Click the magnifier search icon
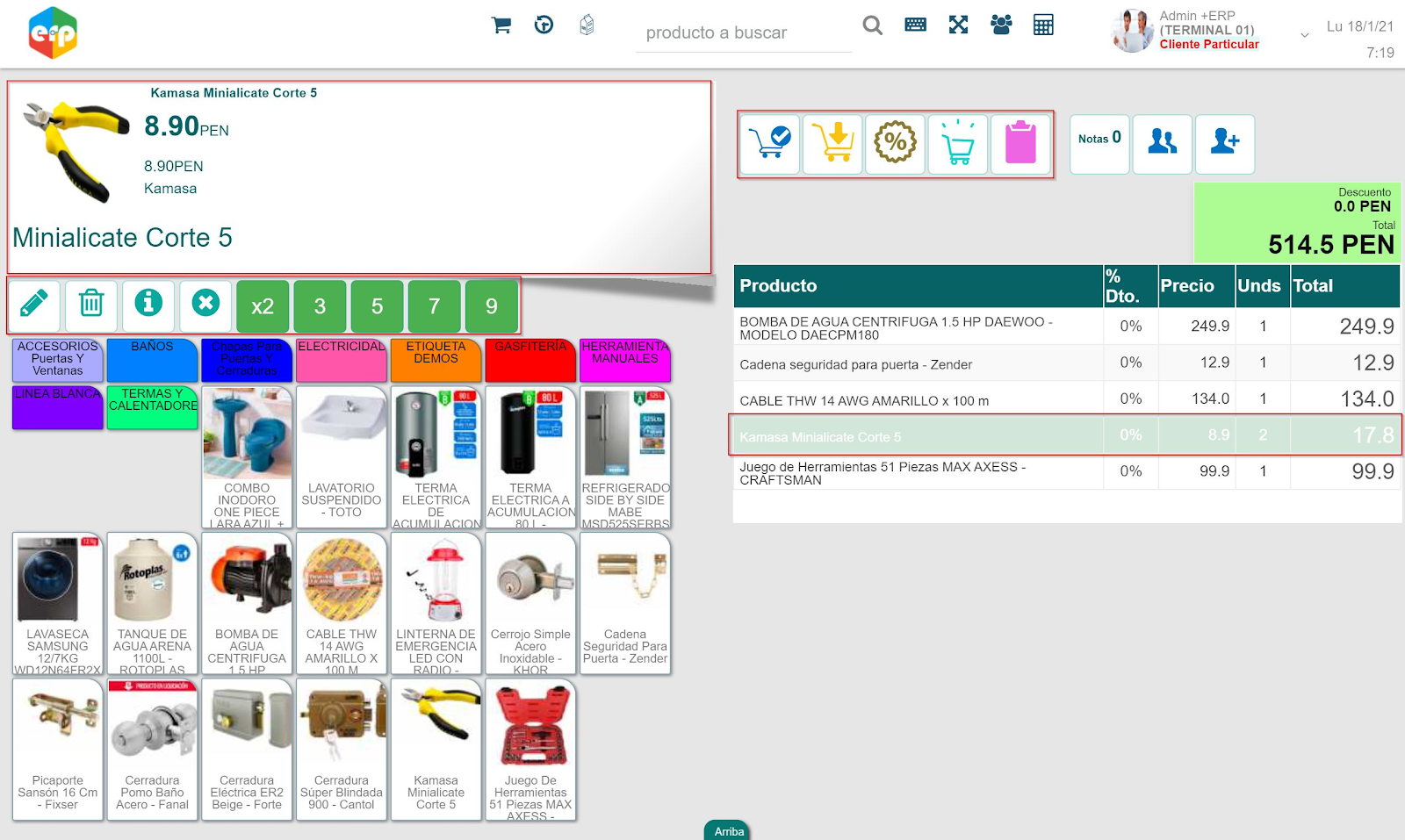 [872, 25]
